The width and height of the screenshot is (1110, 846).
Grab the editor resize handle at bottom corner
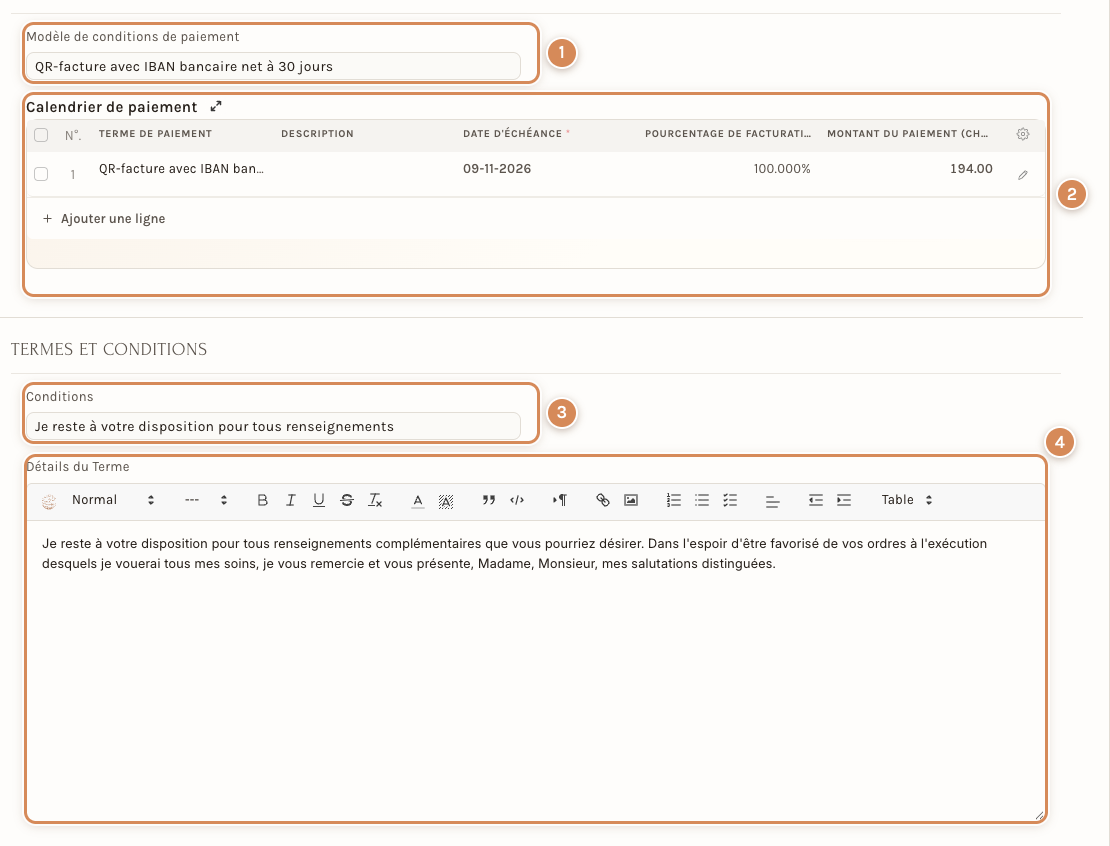click(x=1039, y=816)
